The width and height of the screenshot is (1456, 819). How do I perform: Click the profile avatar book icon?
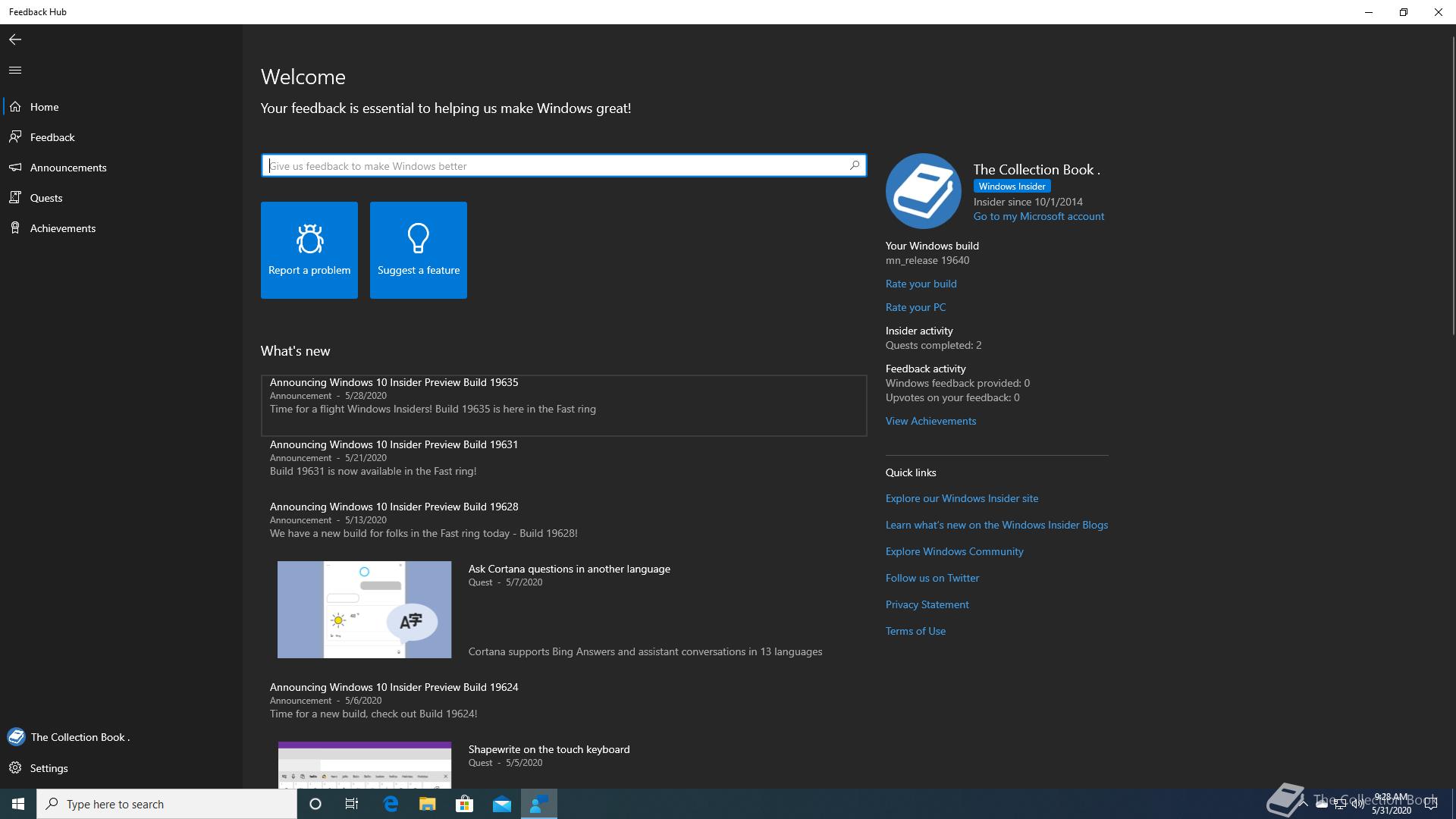coord(923,191)
